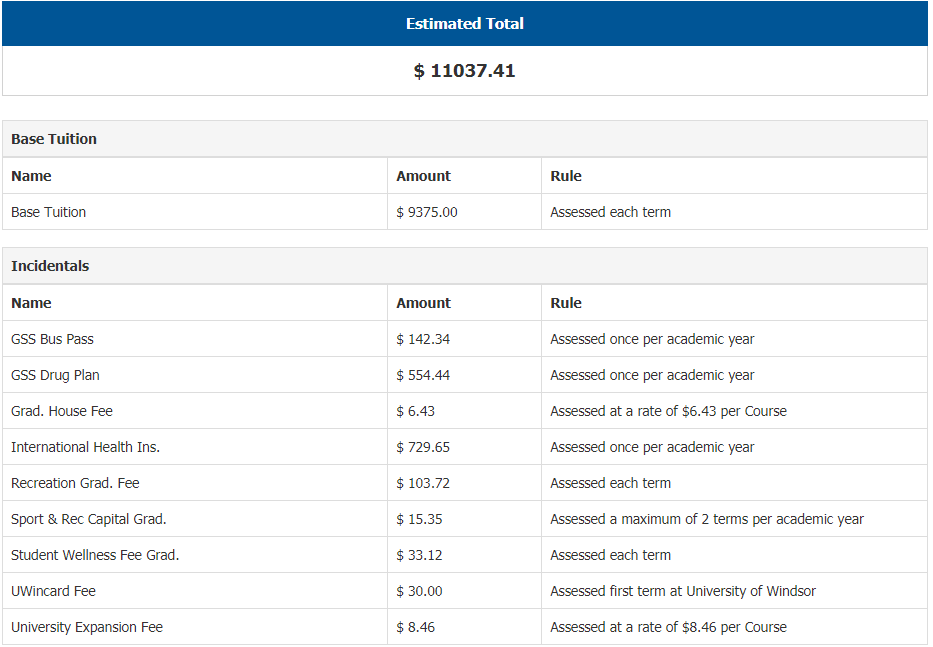Click the Incidentals section heading
Screen dimensions: 933x647
[x=50, y=265]
